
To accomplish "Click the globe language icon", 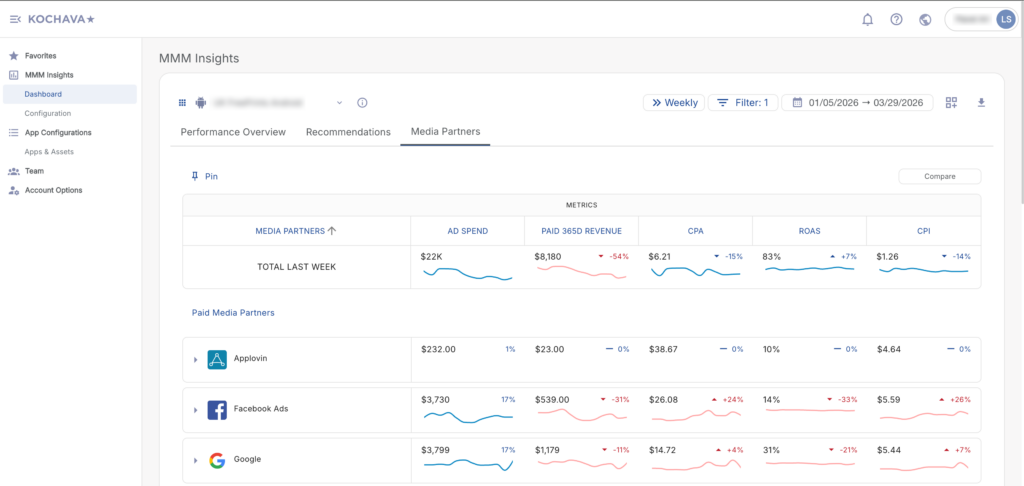I will click(925, 19).
